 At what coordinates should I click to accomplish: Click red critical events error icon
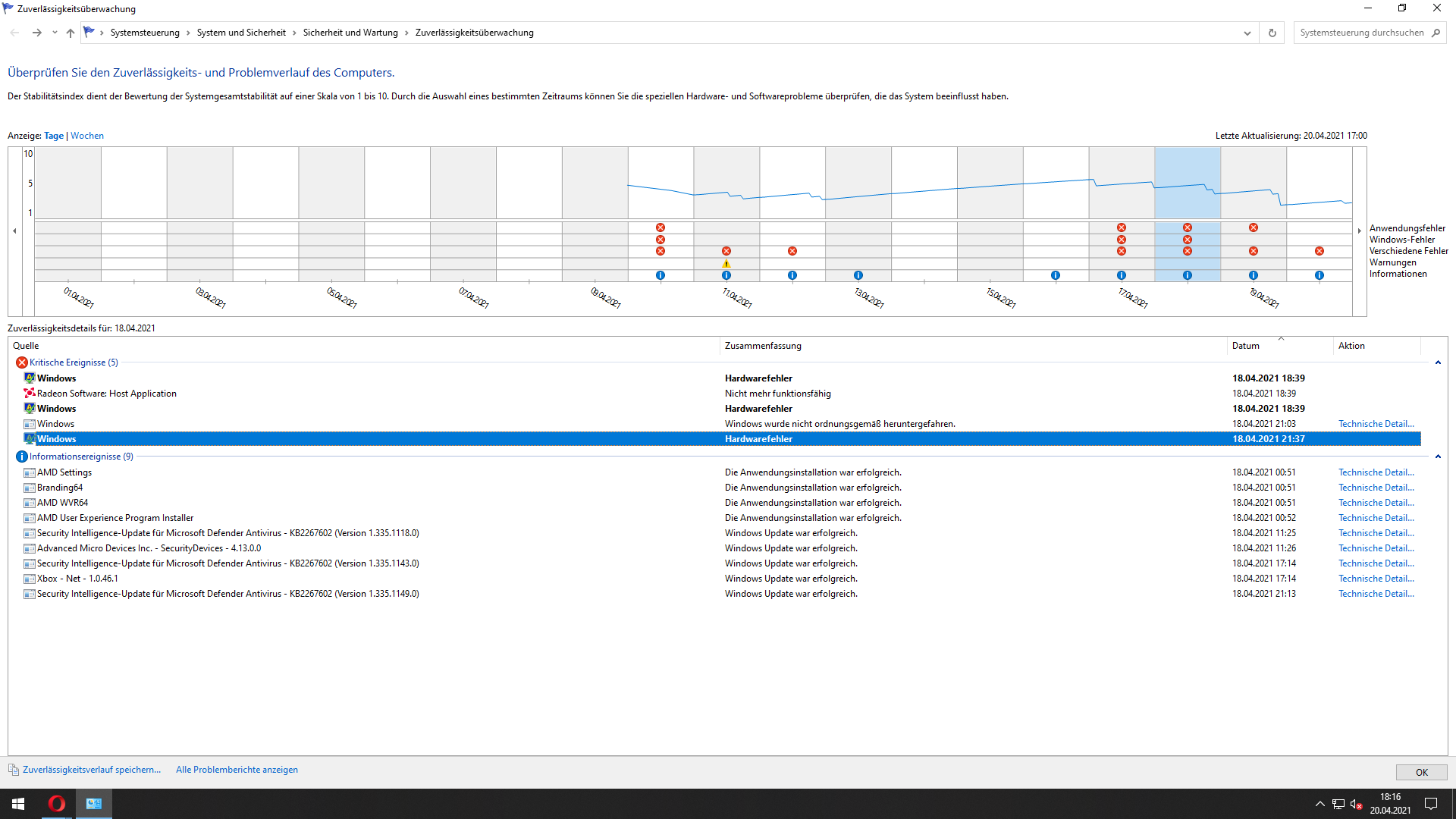(21, 362)
